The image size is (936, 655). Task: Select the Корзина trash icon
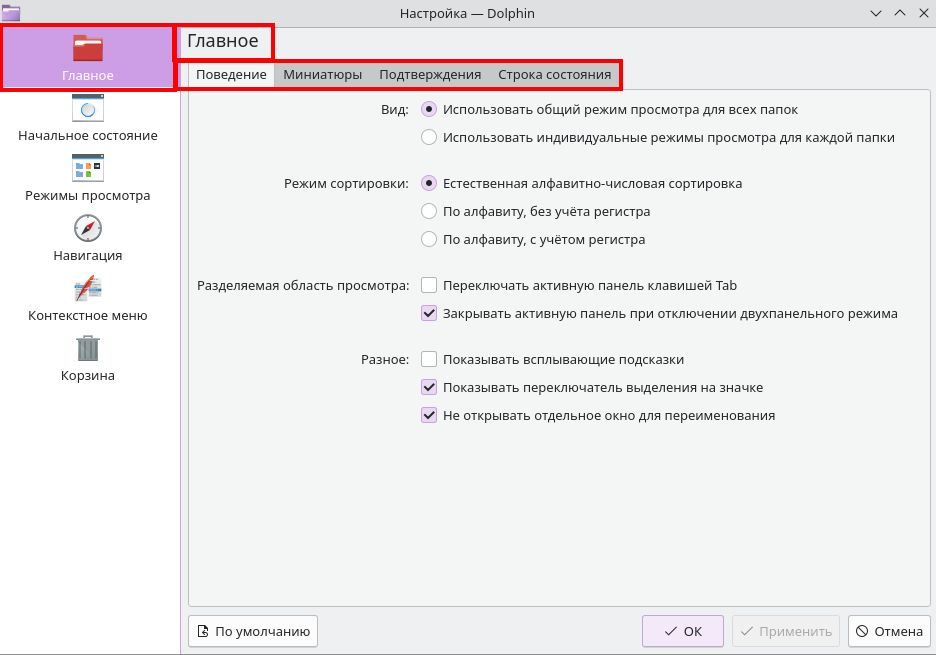tap(88, 348)
